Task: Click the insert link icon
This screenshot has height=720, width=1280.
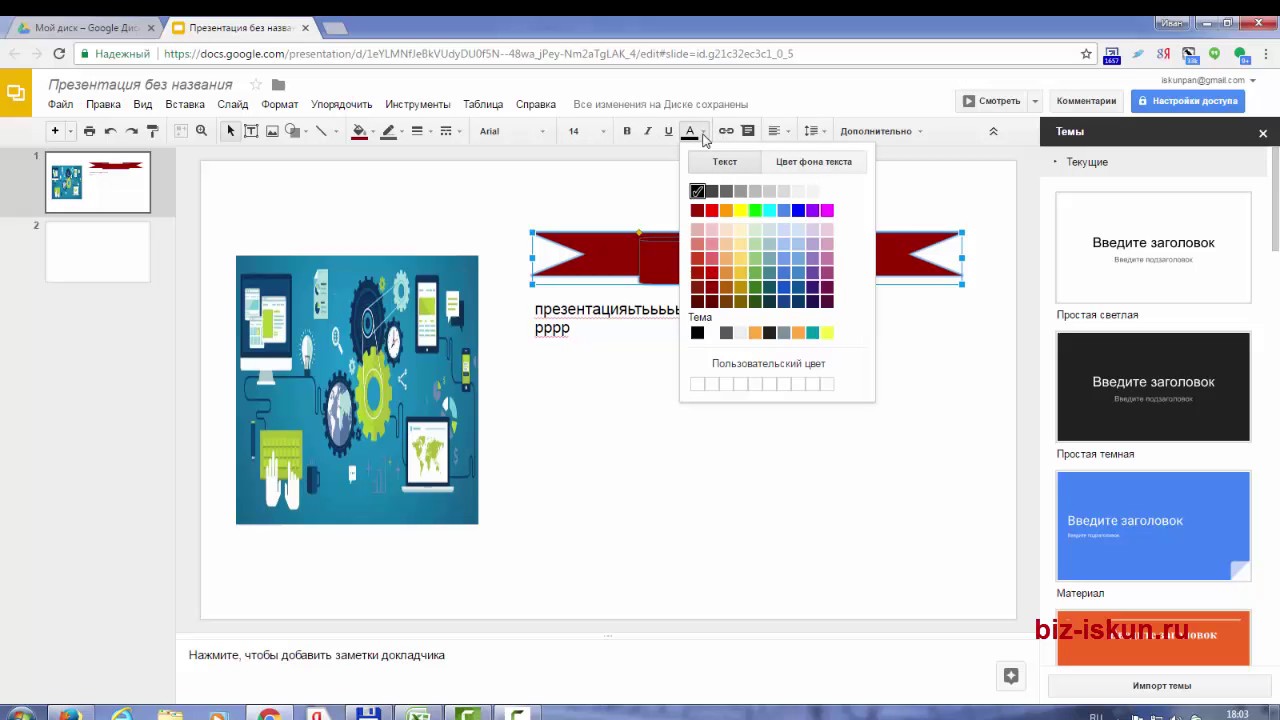Action: (x=726, y=131)
